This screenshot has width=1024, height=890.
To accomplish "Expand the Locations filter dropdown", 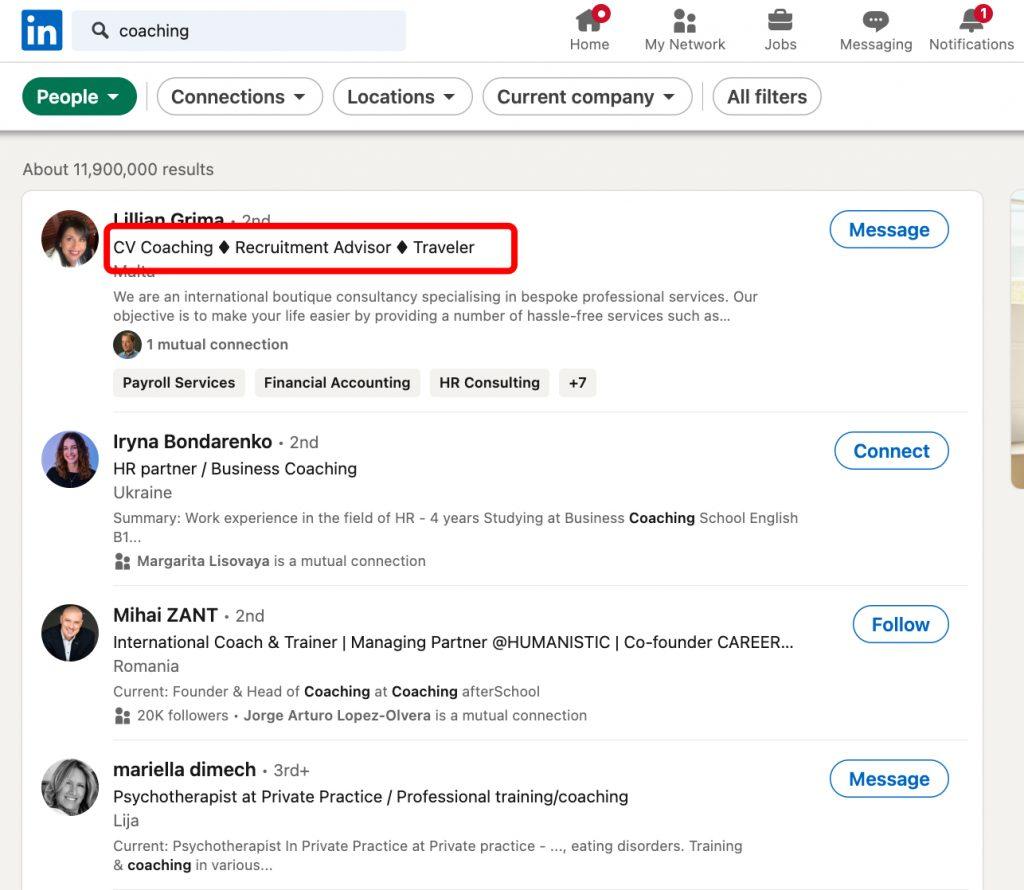I will pyautogui.click(x=401, y=97).
